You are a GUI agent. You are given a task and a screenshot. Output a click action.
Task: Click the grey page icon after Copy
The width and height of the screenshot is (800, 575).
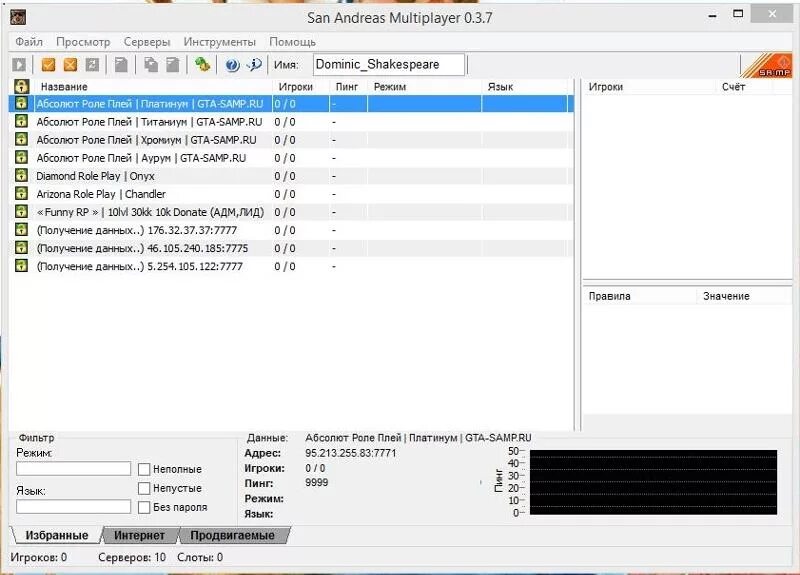pyautogui.click(x=173, y=65)
